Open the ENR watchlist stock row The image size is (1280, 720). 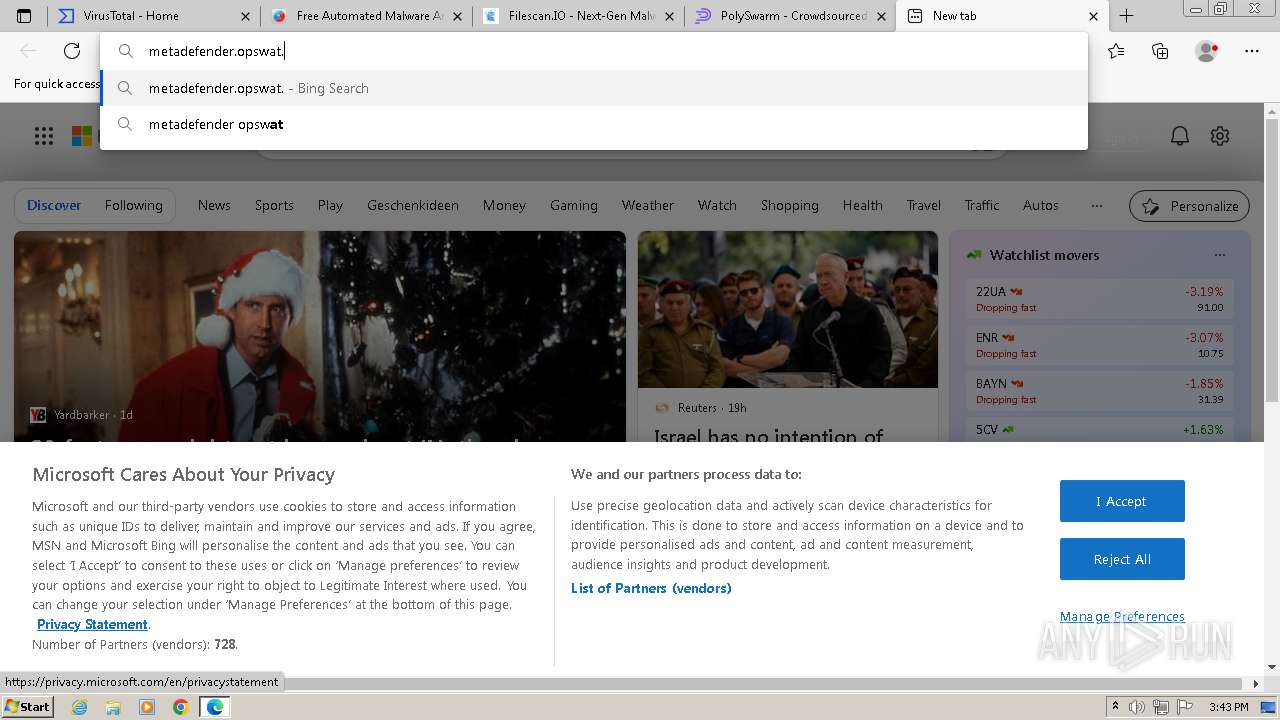pyautogui.click(x=1100, y=344)
